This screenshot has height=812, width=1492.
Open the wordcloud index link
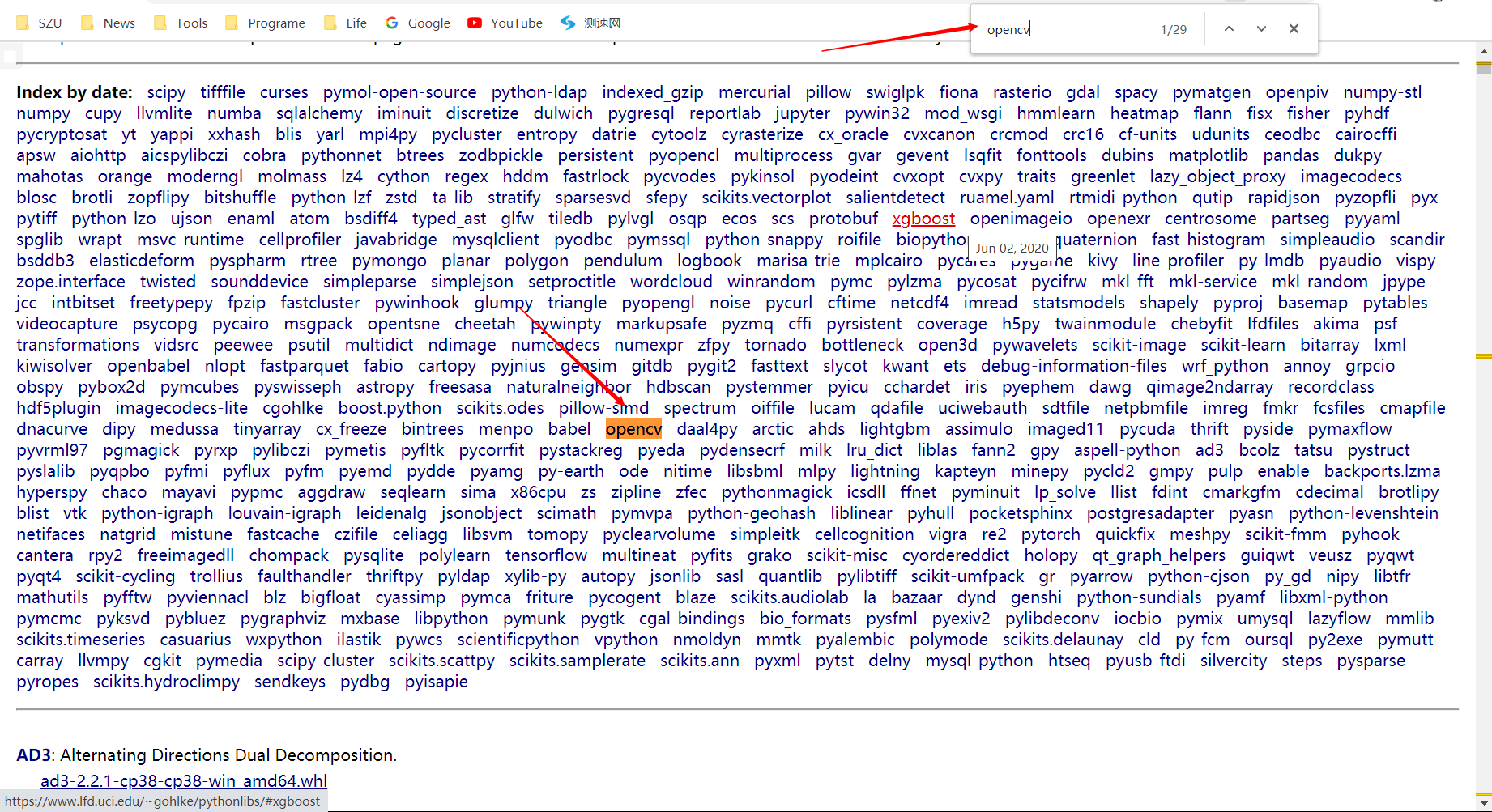click(x=671, y=282)
